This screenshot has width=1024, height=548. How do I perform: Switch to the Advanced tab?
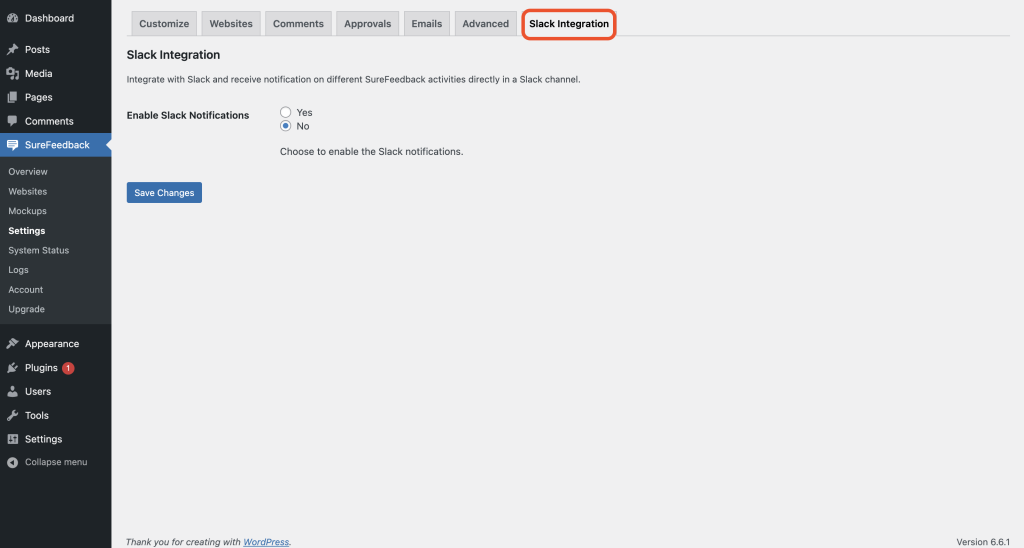485,24
